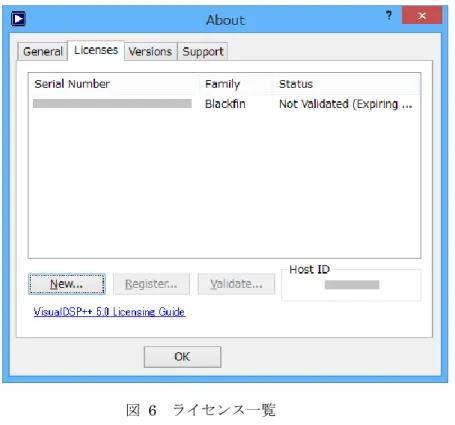Screen dimensions: 455x425
Task: Click the Register... button
Action: [151, 284]
